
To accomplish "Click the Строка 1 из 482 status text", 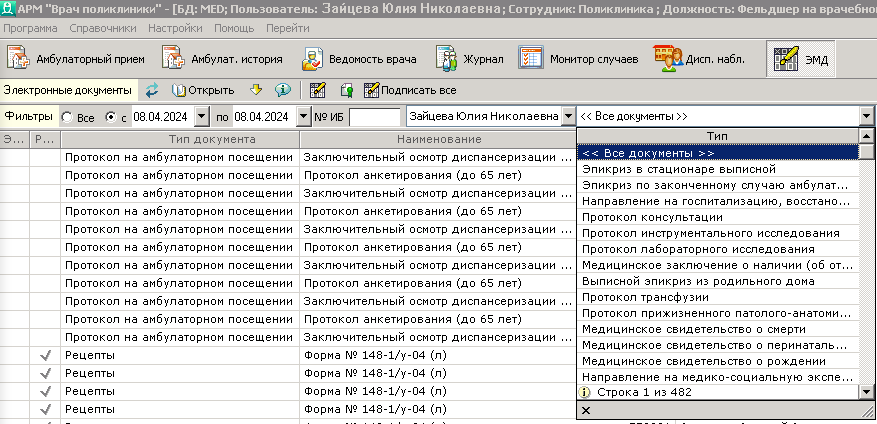I will click(644, 392).
